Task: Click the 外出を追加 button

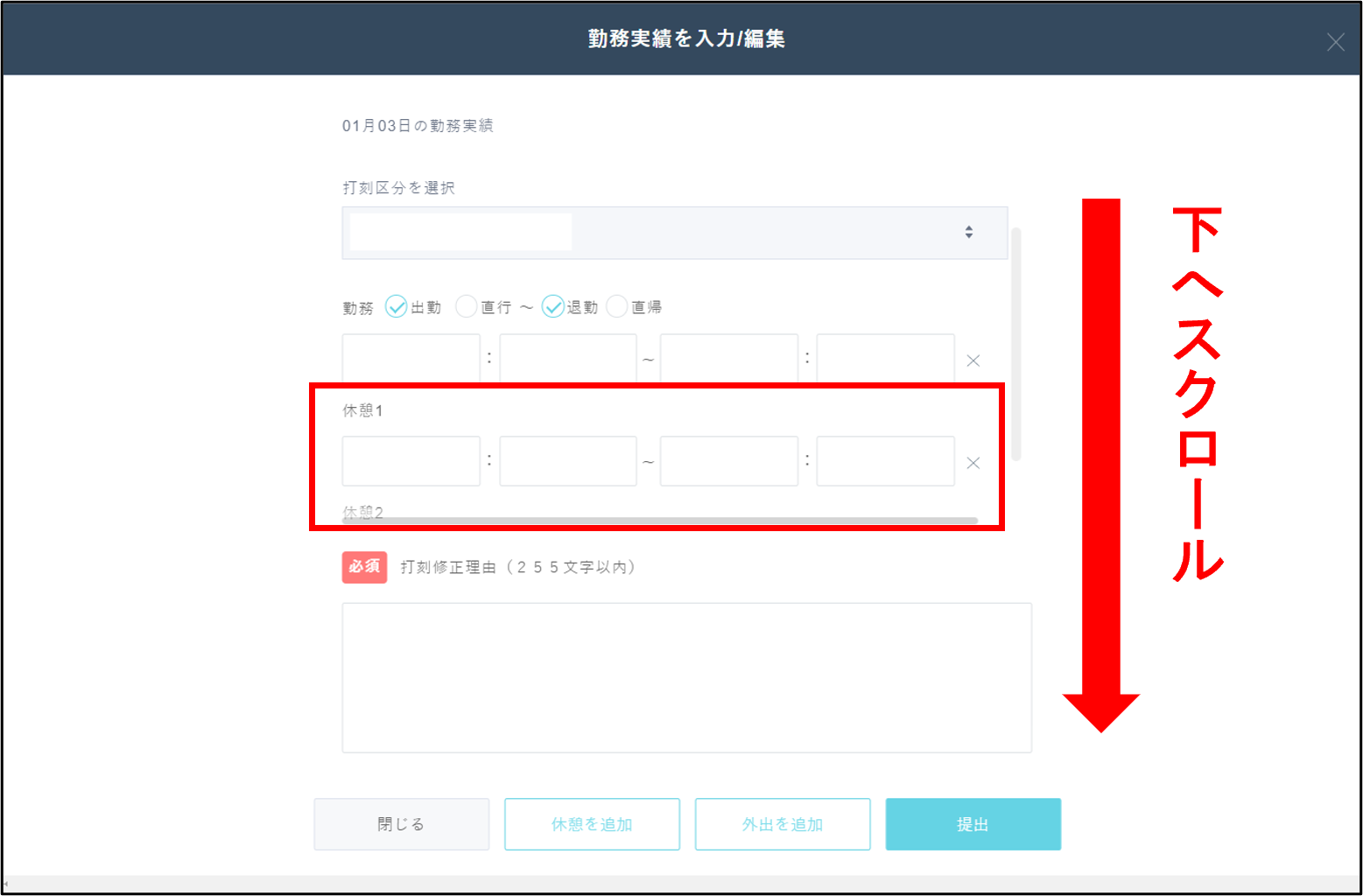Action: (783, 824)
